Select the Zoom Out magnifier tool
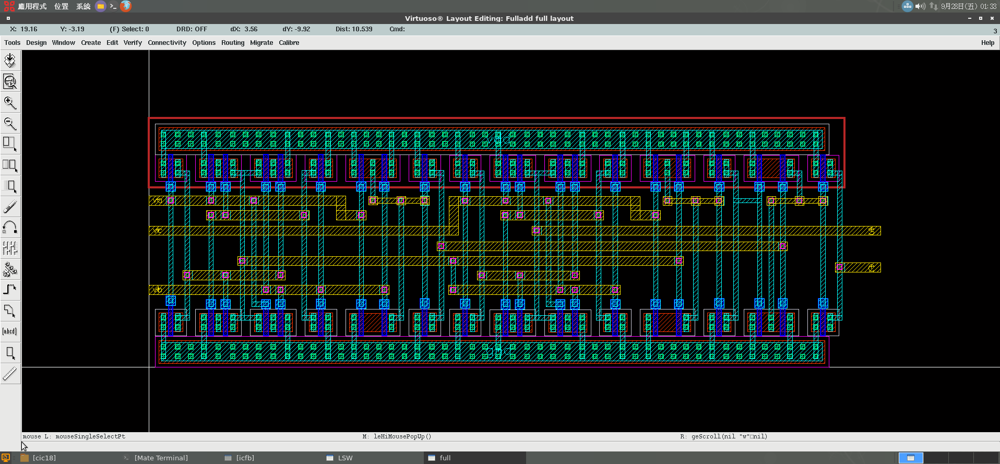Screen dimensions: 1000x464 click(10, 124)
